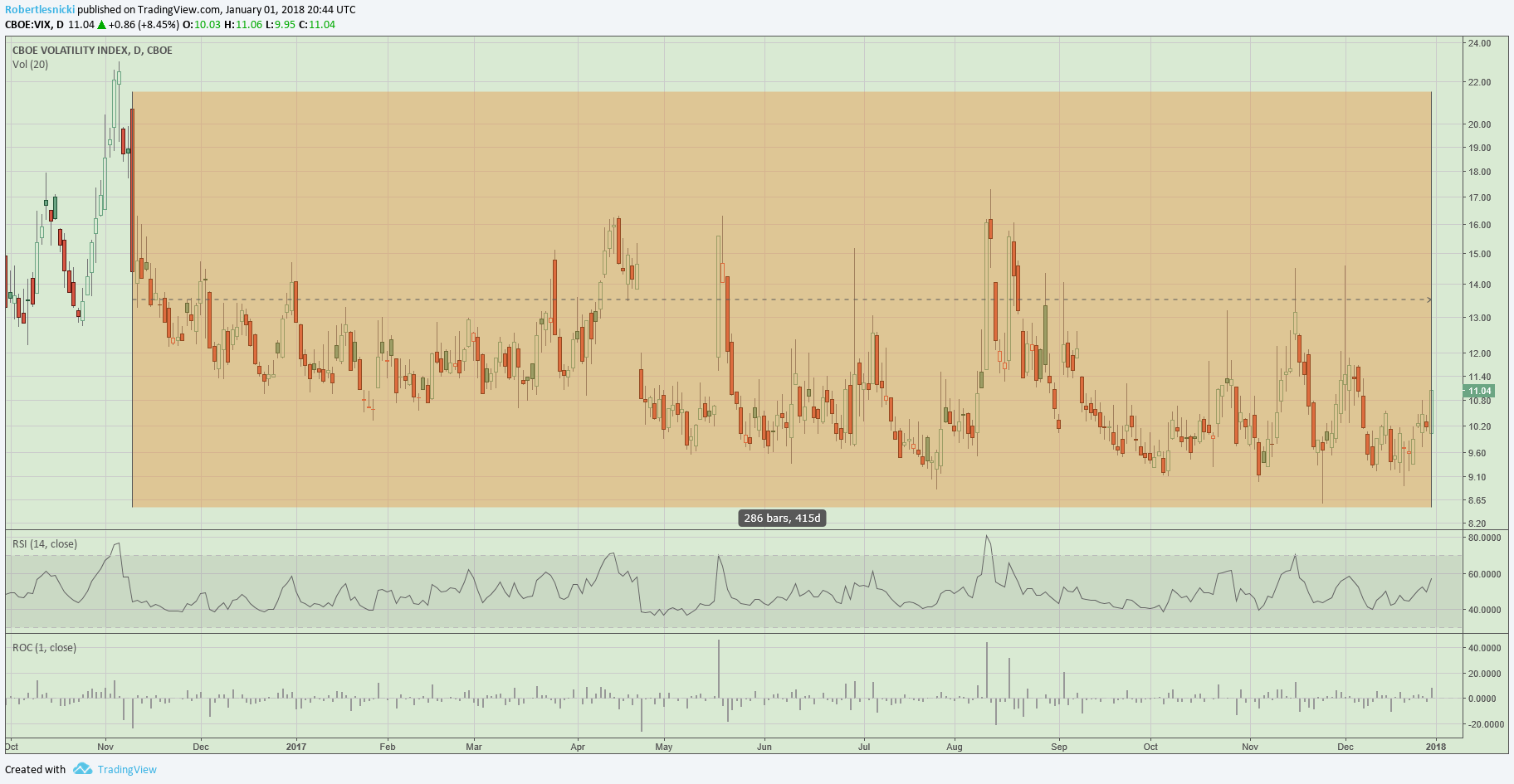Click the C:11.04 close value
This screenshot has width=1514, height=784.
317,25
